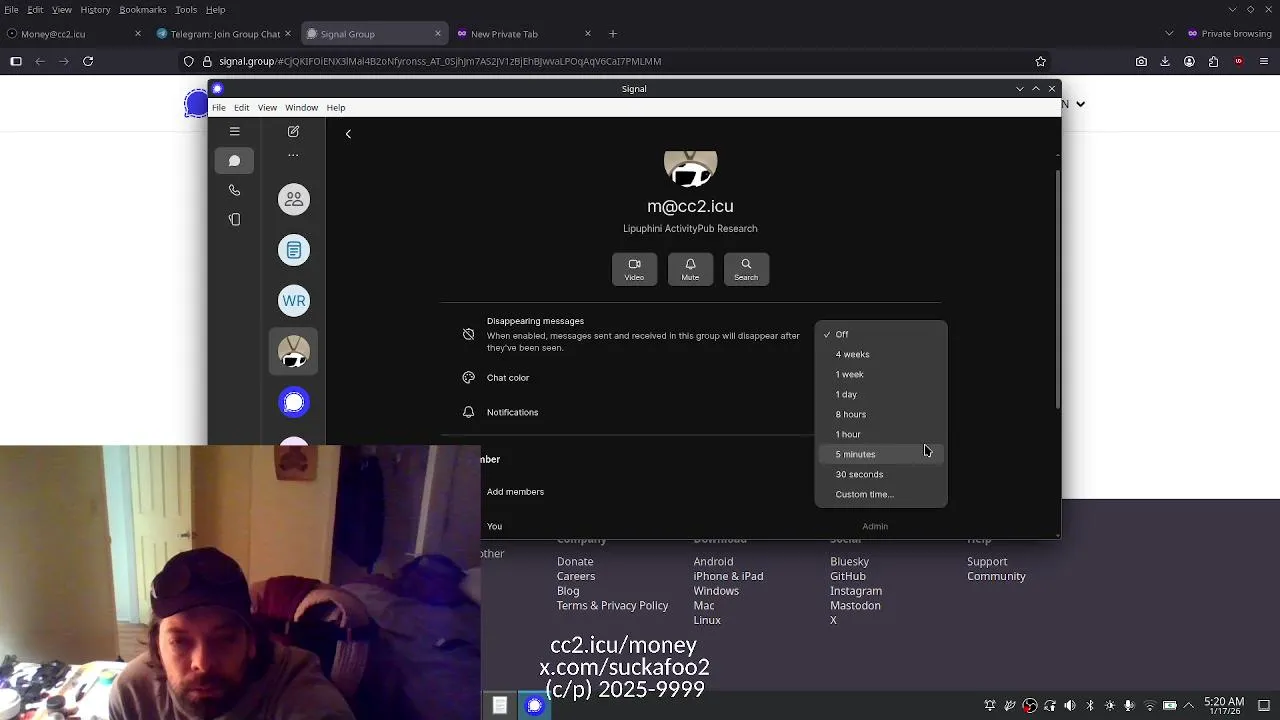1280x720 pixels.
Task: Go back with the left chevron
Action: click(x=348, y=134)
